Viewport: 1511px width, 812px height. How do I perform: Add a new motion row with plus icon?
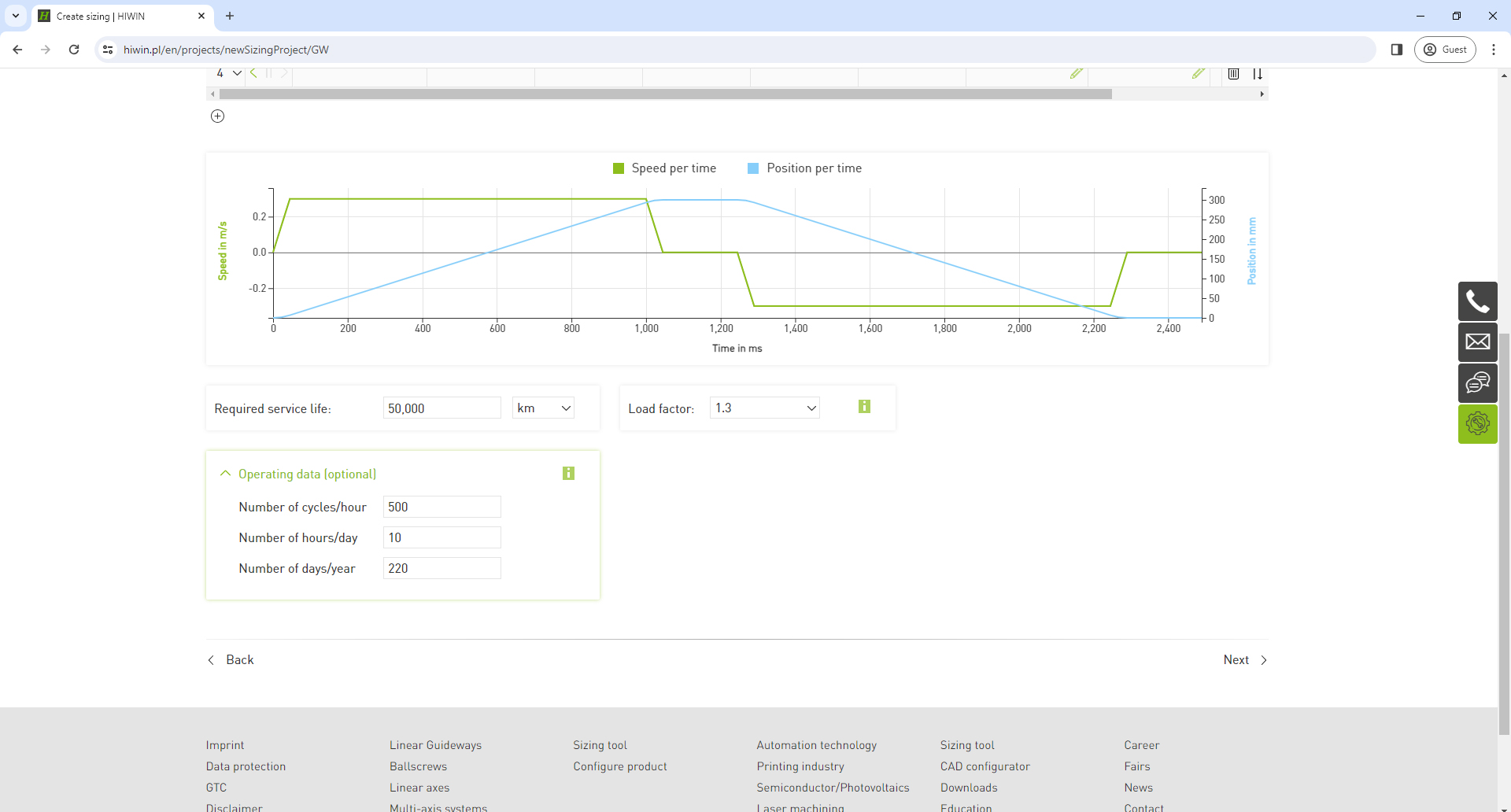click(218, 116)
